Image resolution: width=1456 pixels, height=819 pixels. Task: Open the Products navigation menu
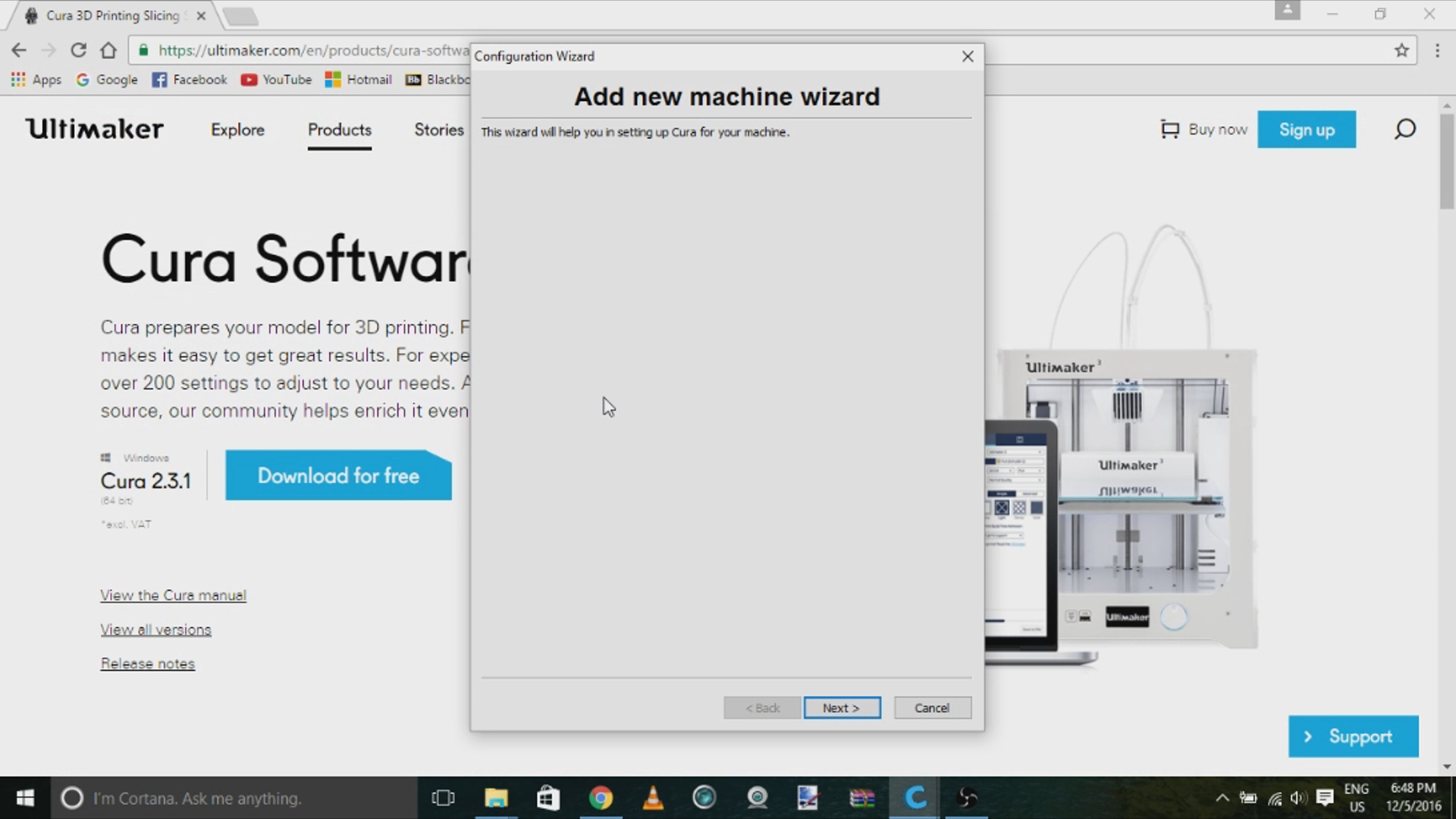tap(339, 130)
